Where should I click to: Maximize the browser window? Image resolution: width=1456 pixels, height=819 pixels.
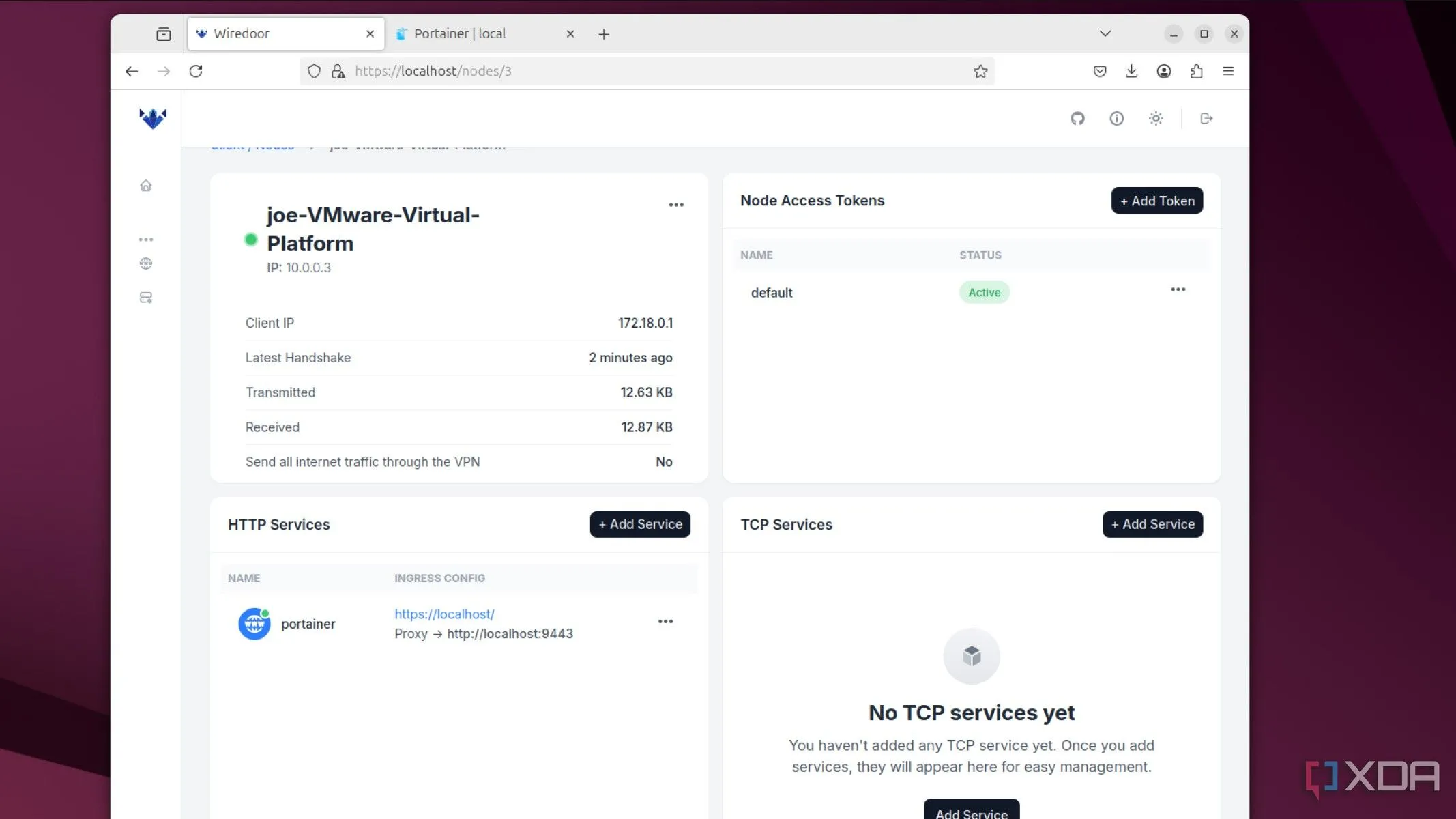click(x=1204, y=33)
